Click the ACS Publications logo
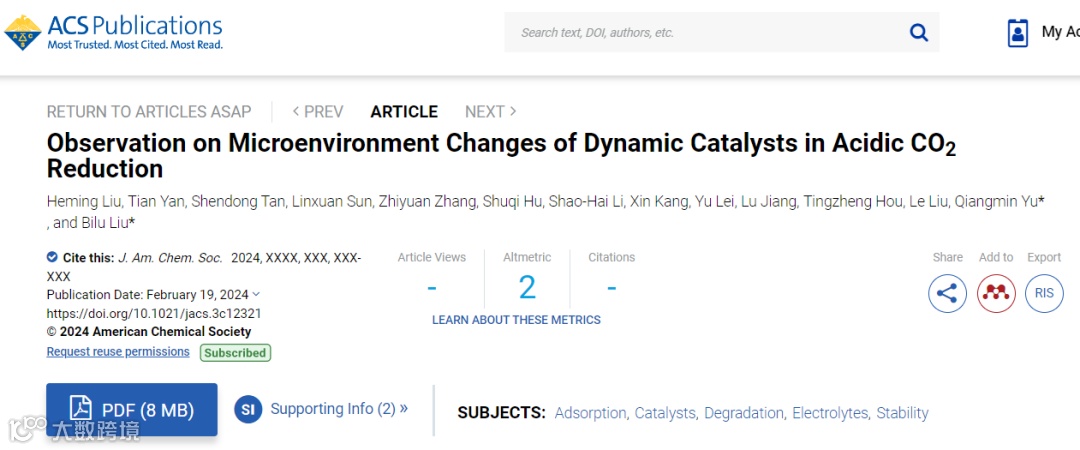This screenshot has width=1080, height=450. pyautogui.click(x=114, y=32)
